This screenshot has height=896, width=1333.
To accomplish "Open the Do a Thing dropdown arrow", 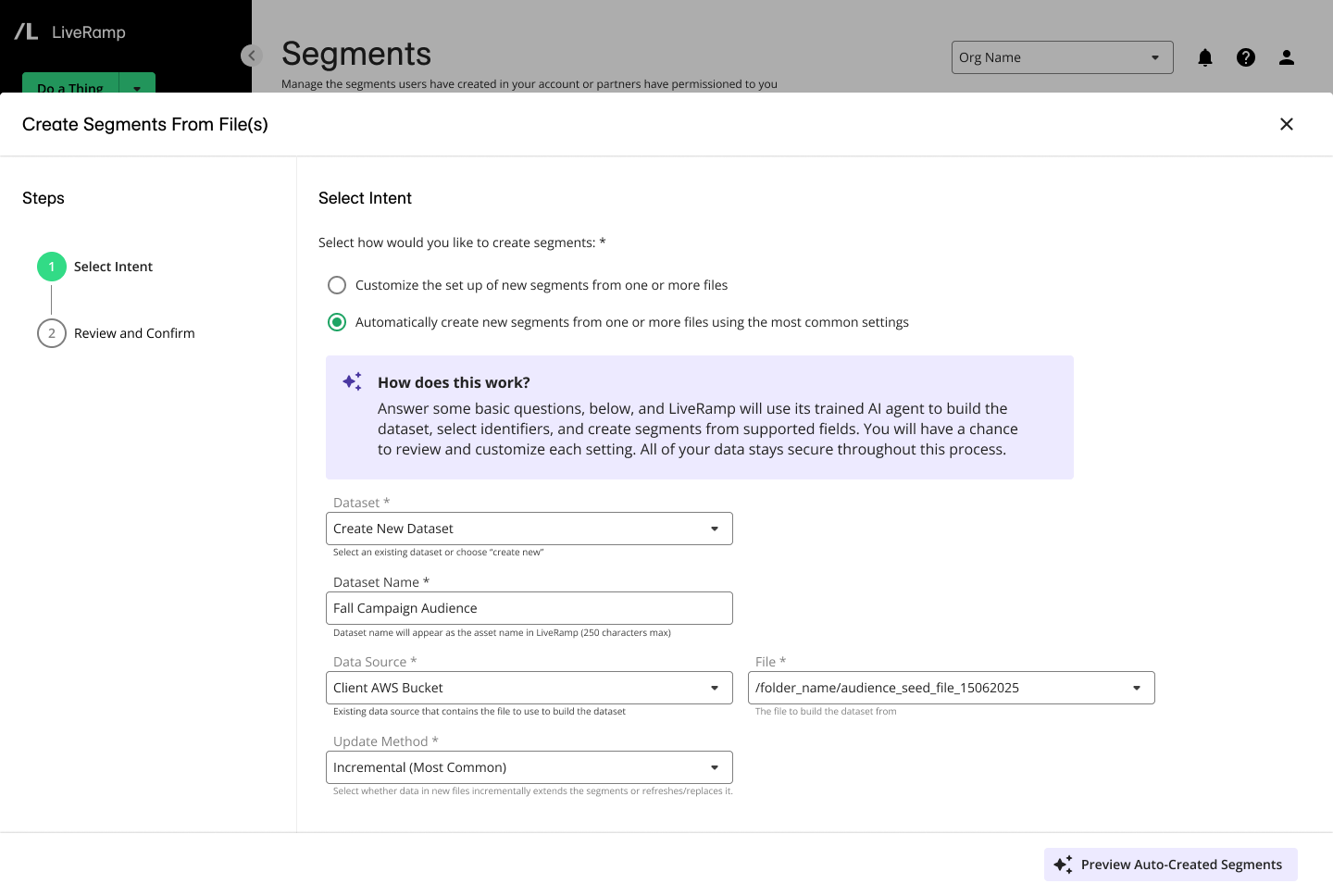I will click(137, 83).
